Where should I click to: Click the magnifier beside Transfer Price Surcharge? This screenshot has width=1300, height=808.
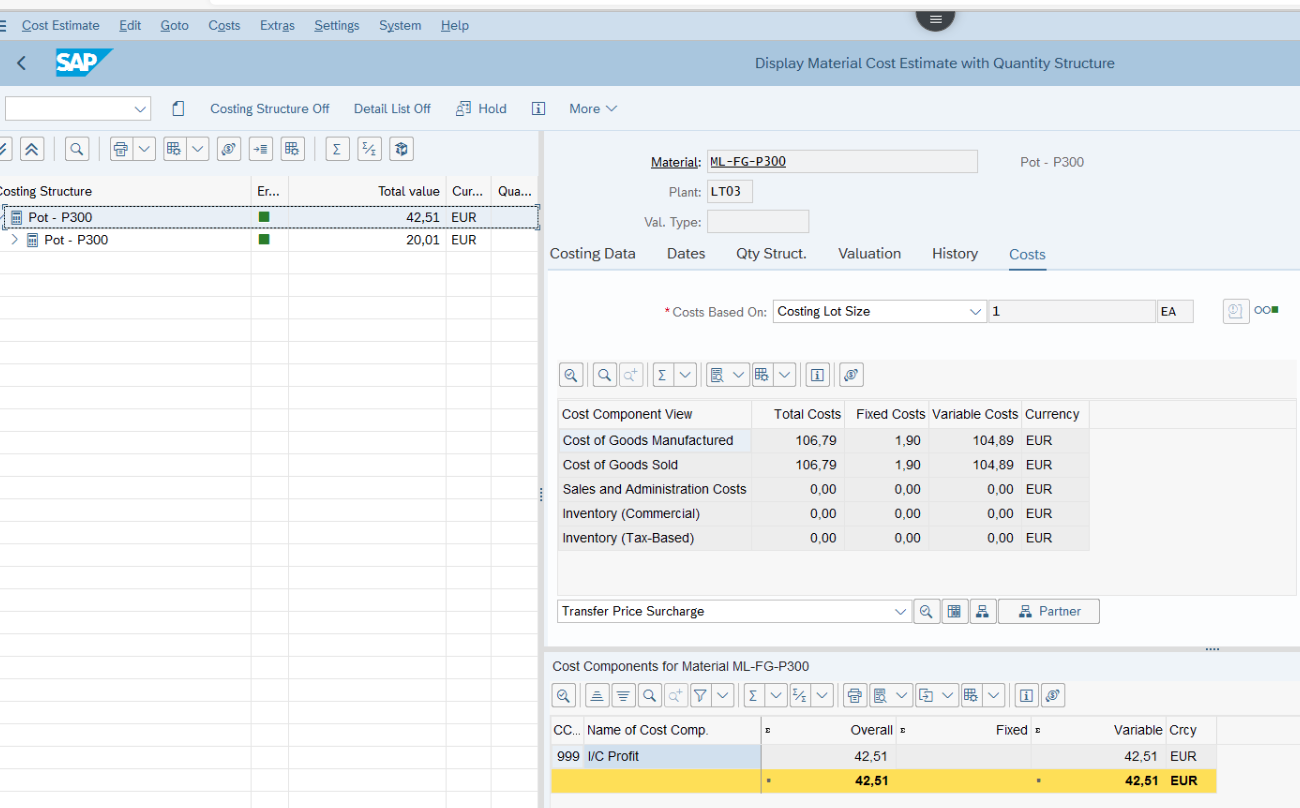coord(927,611)
